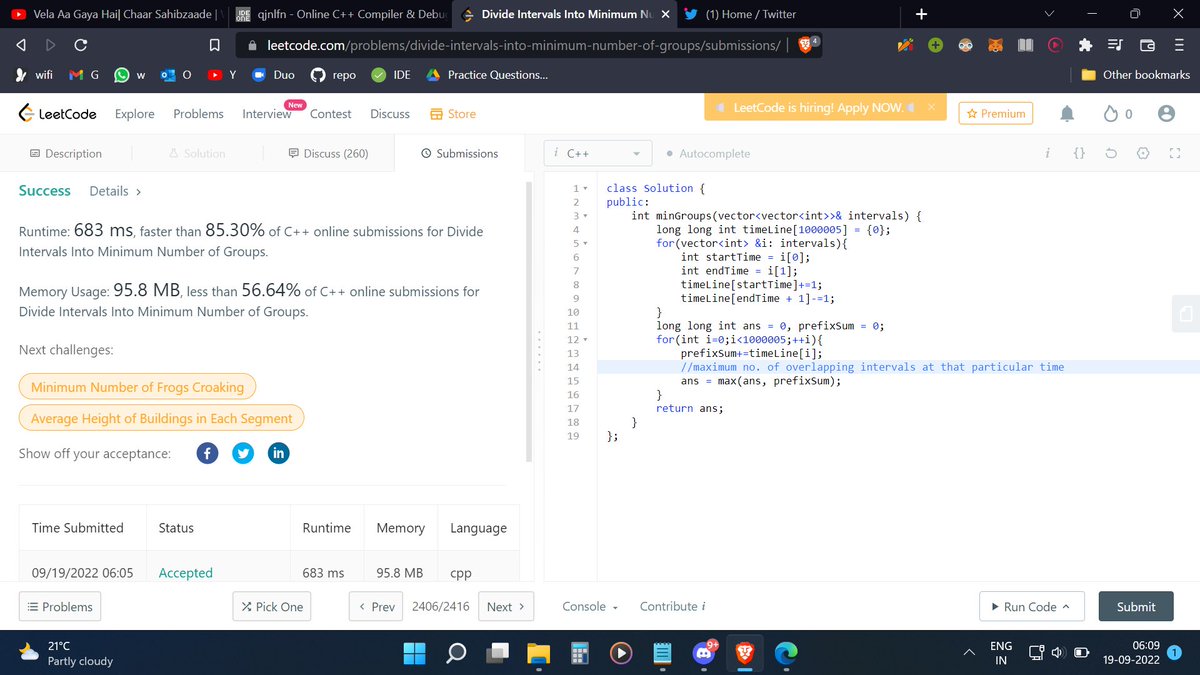Reload the page
The image size is (1200, 675).
click(81, 45)
